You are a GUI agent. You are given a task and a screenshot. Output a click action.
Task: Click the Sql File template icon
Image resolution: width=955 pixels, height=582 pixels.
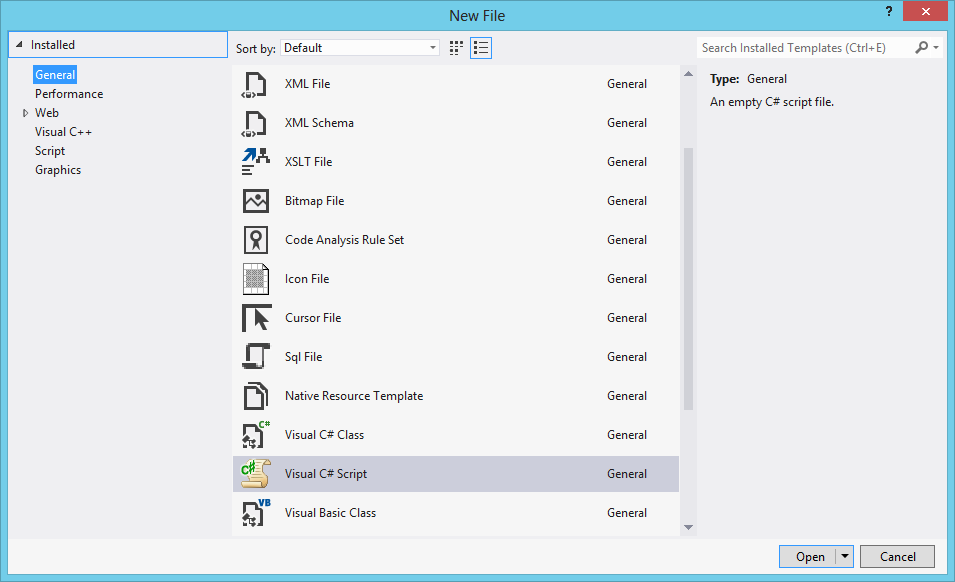click(x=256, y=357)
